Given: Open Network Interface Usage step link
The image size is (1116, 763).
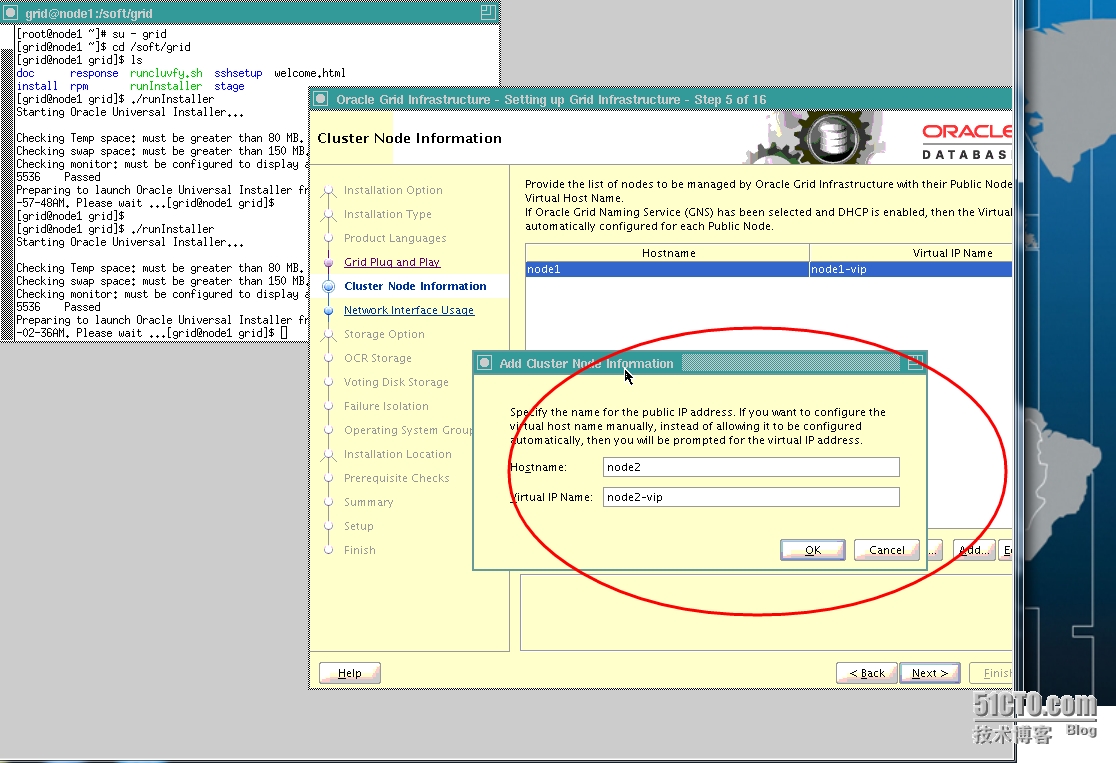Looking at the screenshot, I should coord(409,310).
